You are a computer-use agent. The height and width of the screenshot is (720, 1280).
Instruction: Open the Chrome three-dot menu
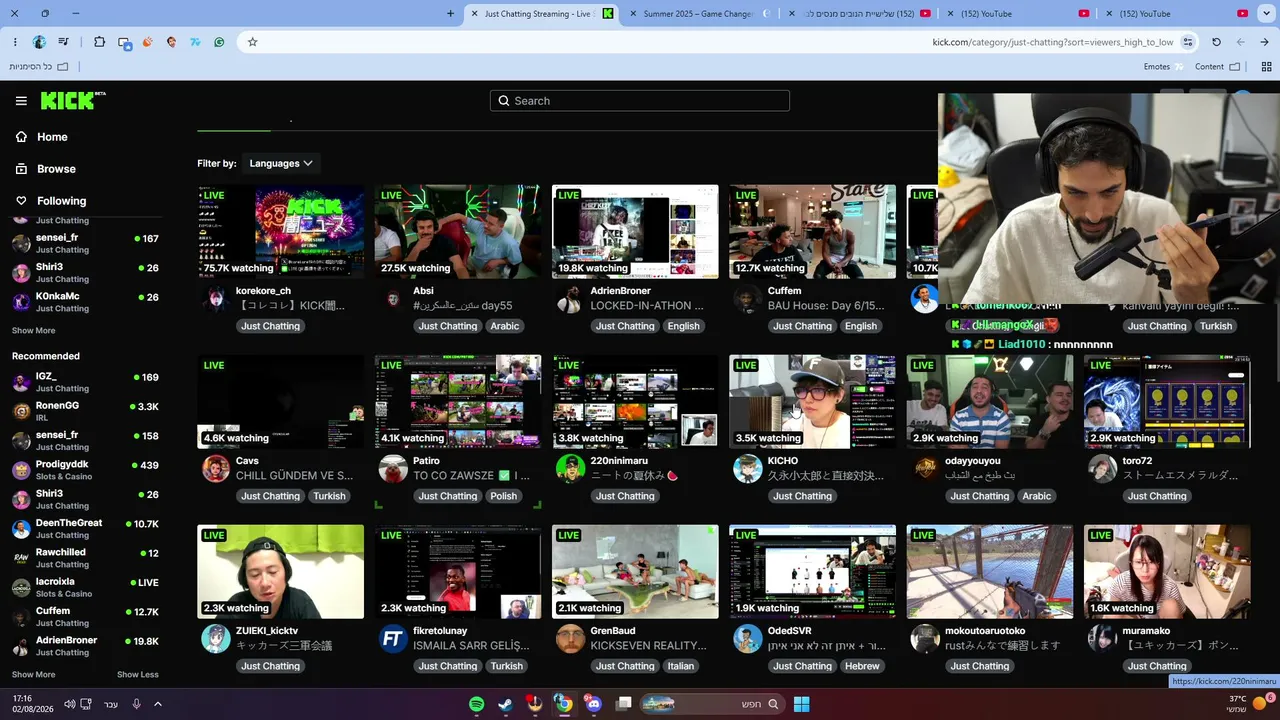tap(15, 42)
